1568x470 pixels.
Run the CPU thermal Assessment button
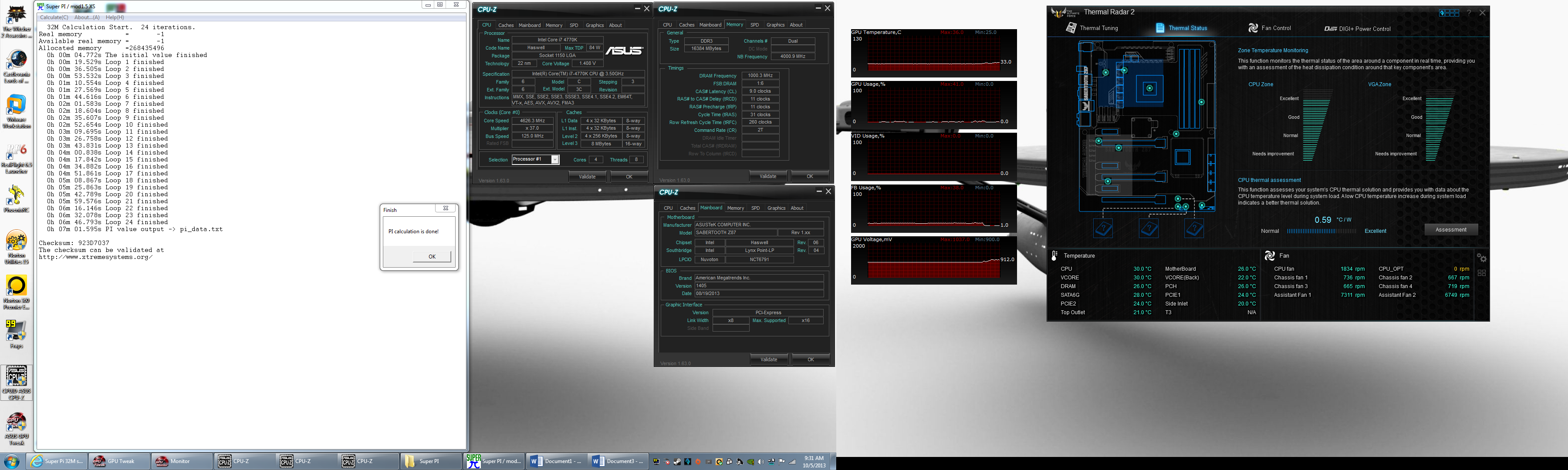pos(1451,230)
